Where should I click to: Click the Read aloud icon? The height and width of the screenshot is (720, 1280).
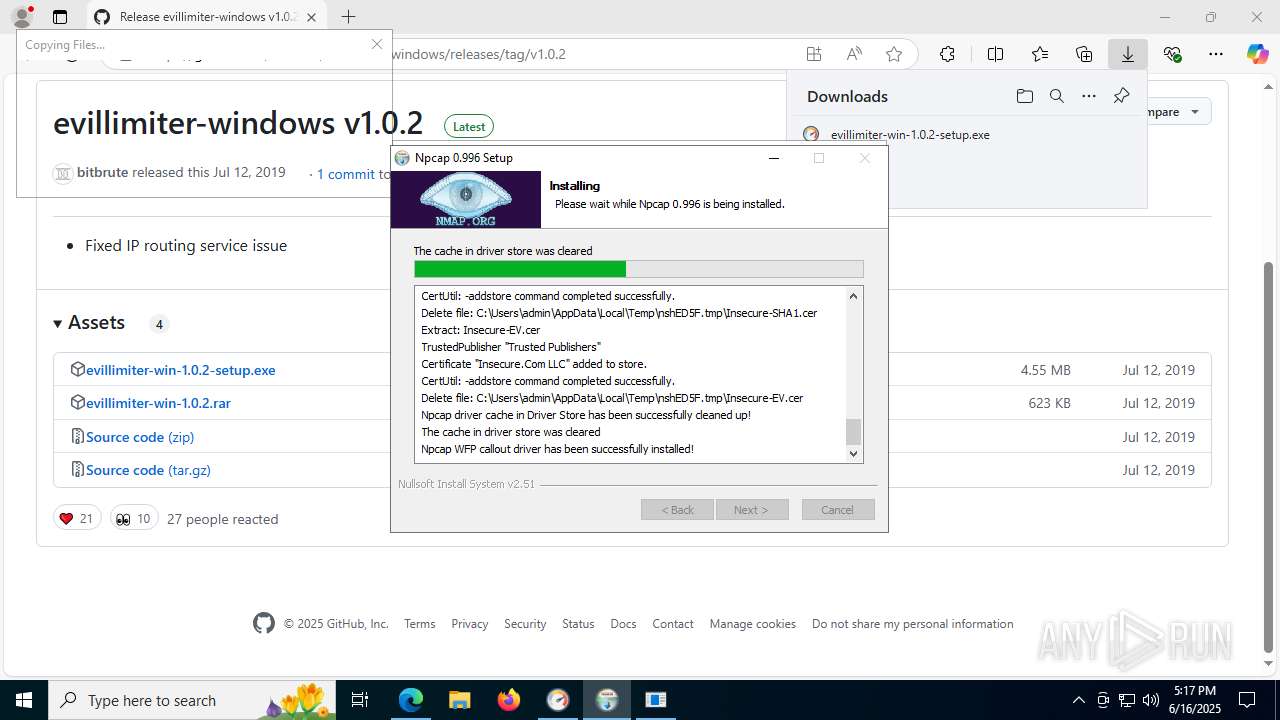click(x=854, y=54)
